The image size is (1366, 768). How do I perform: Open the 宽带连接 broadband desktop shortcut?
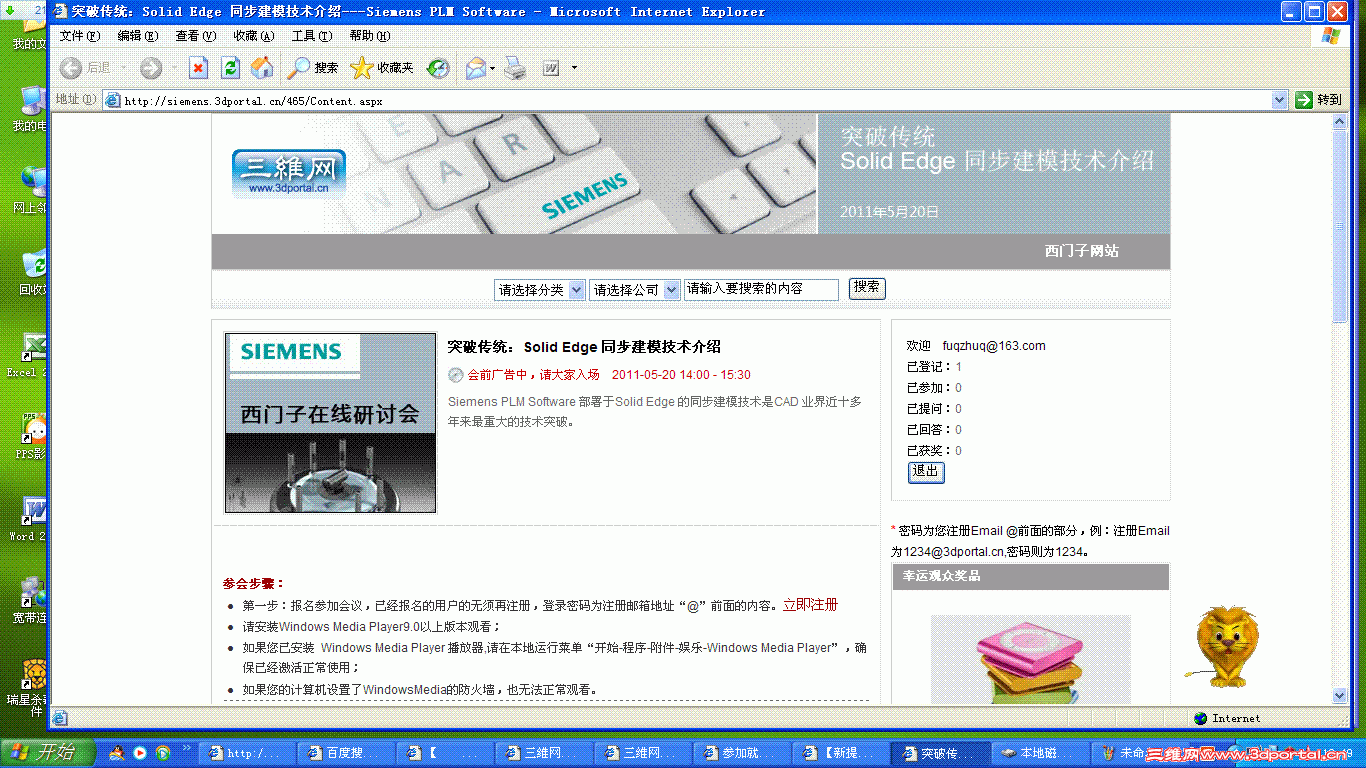click(30, 600)
